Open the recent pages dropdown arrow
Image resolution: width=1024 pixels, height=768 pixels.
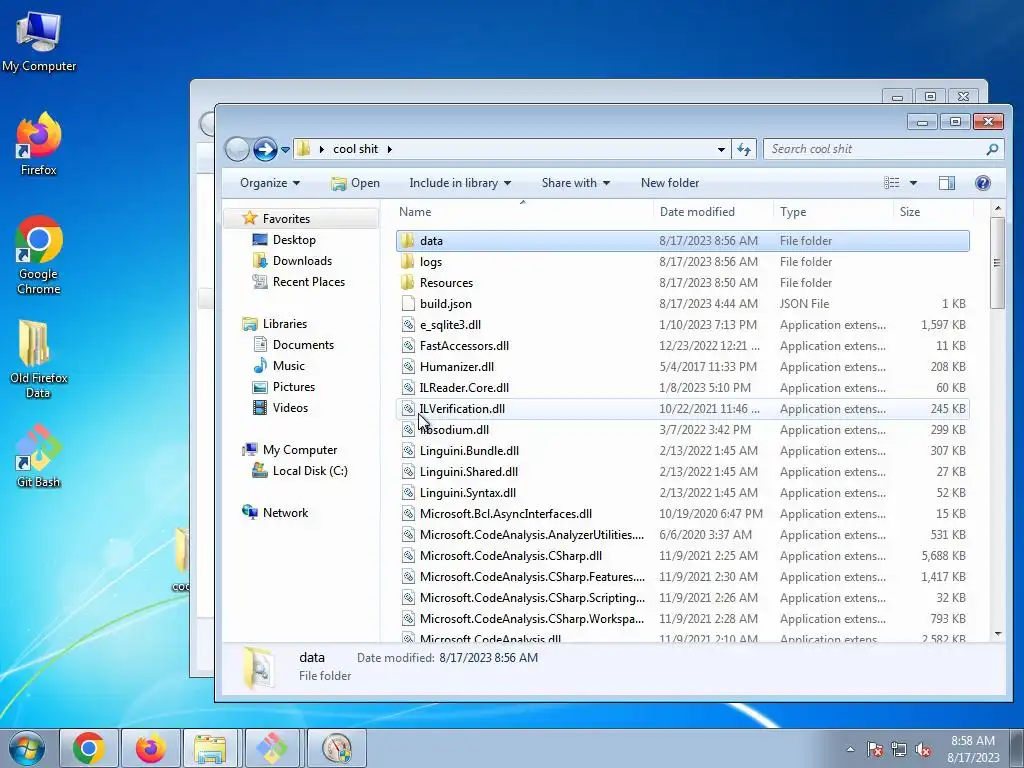coord(285,150)
